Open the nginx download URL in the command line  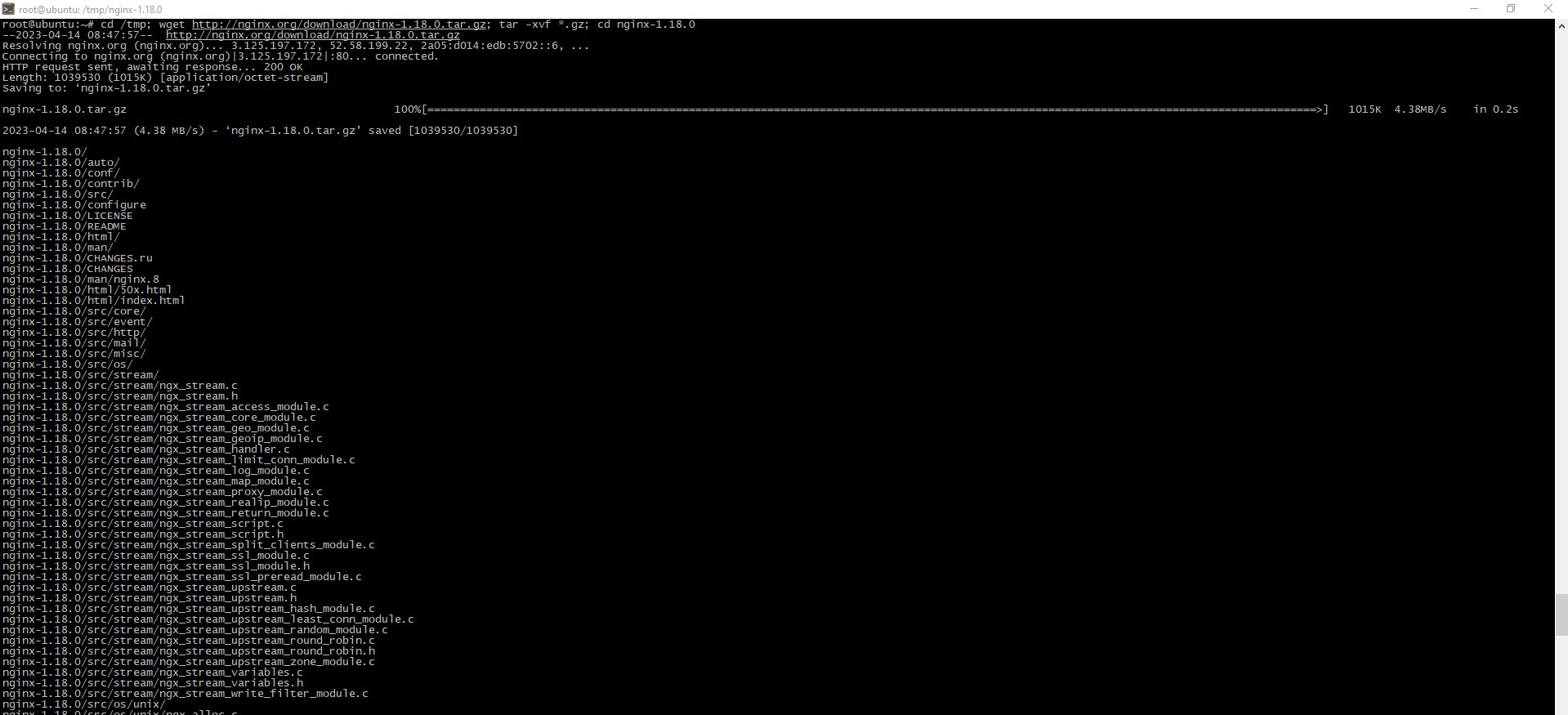(339, 25)
